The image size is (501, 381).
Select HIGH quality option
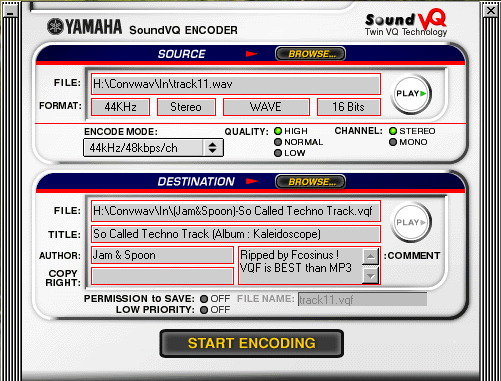click(x=291, y=131)
